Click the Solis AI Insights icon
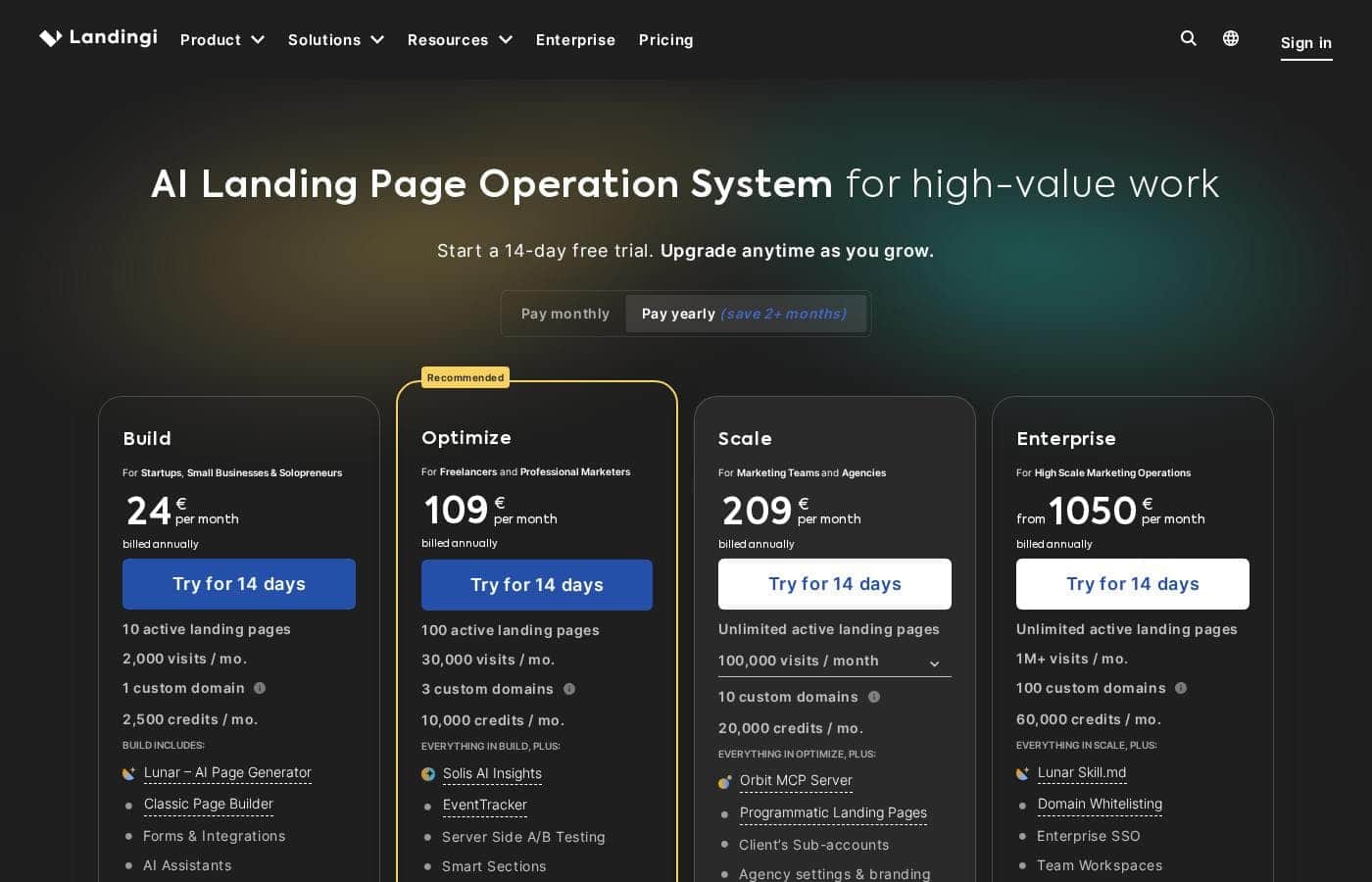Image resolution: width=1372 pixels, height=882 pixels. tap(428, 774)
